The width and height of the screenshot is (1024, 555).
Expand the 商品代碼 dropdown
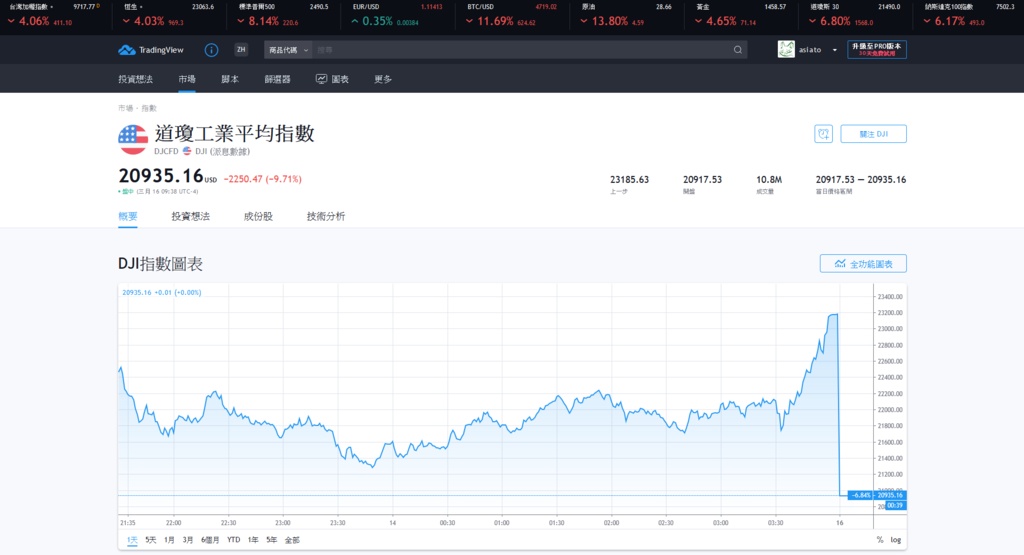click(x=288, y=50)
